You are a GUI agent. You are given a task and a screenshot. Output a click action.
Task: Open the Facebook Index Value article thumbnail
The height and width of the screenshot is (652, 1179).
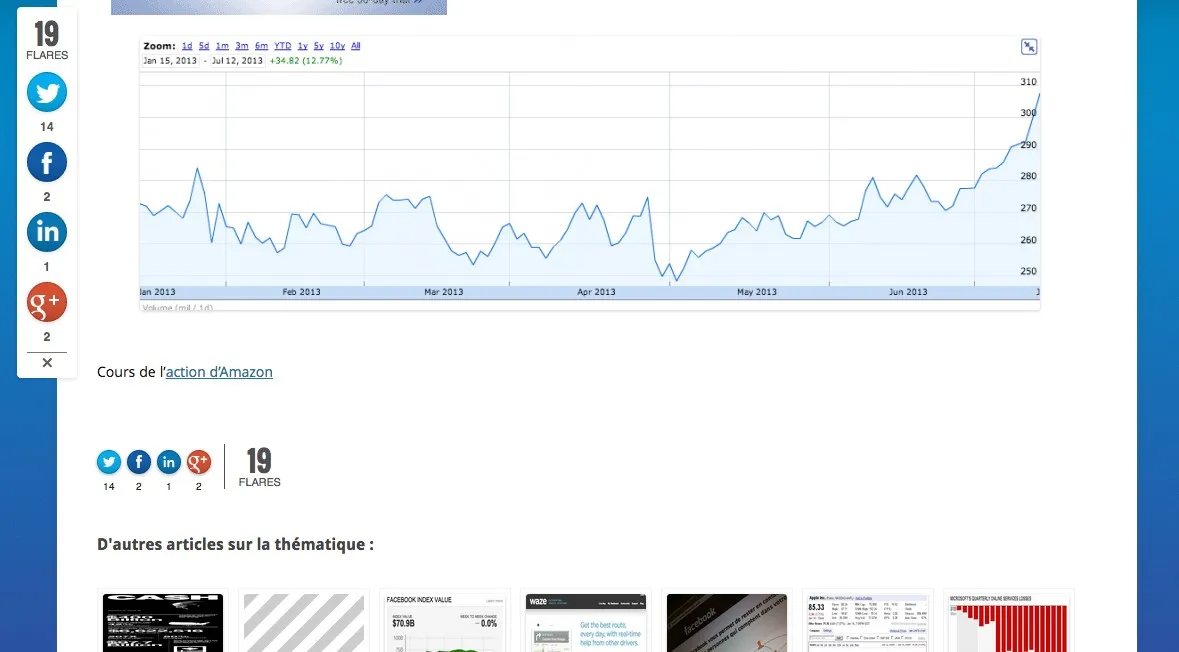click(x=445, y=623)
